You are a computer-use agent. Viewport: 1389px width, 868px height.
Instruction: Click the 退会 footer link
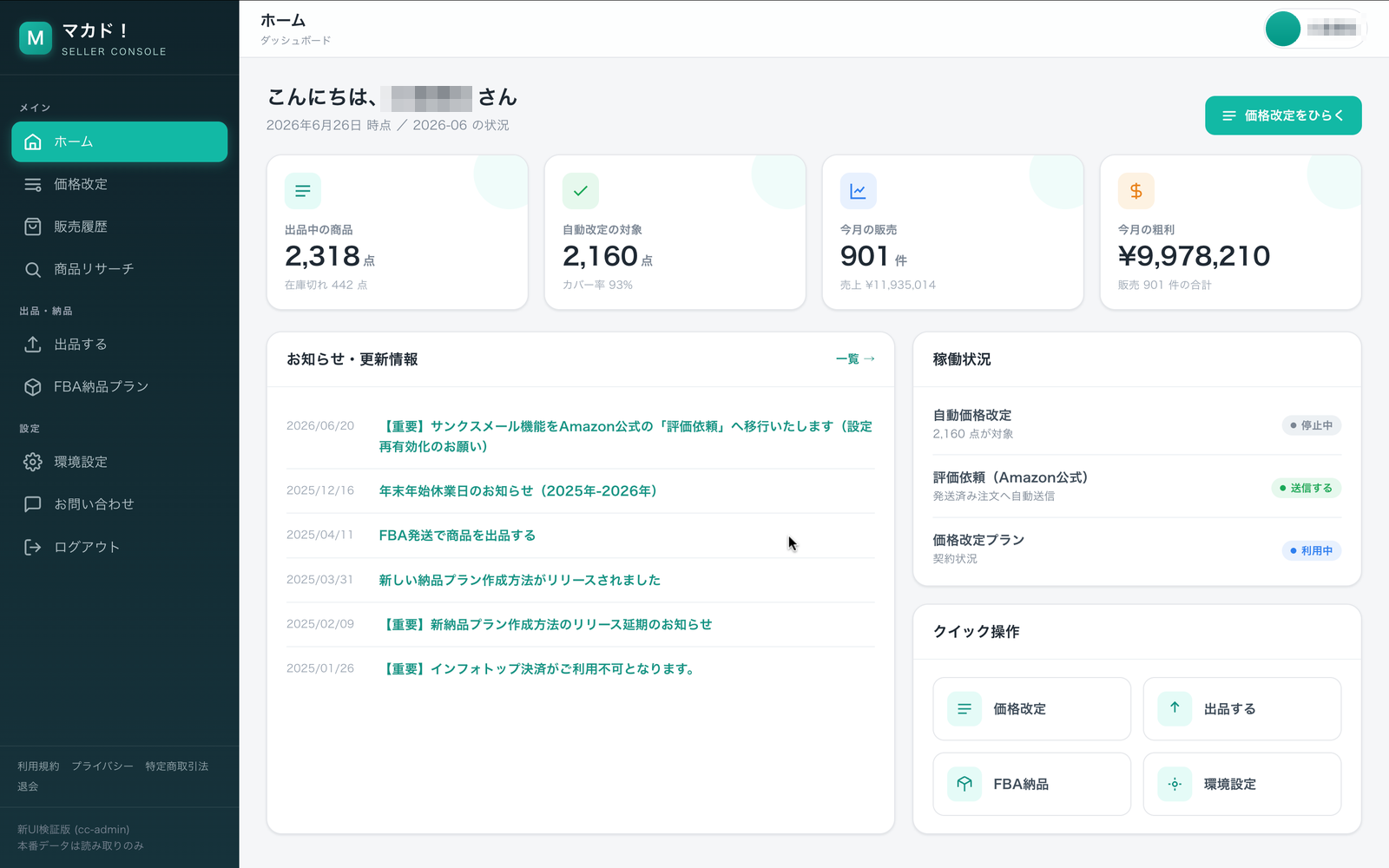[x=28, y=786]
